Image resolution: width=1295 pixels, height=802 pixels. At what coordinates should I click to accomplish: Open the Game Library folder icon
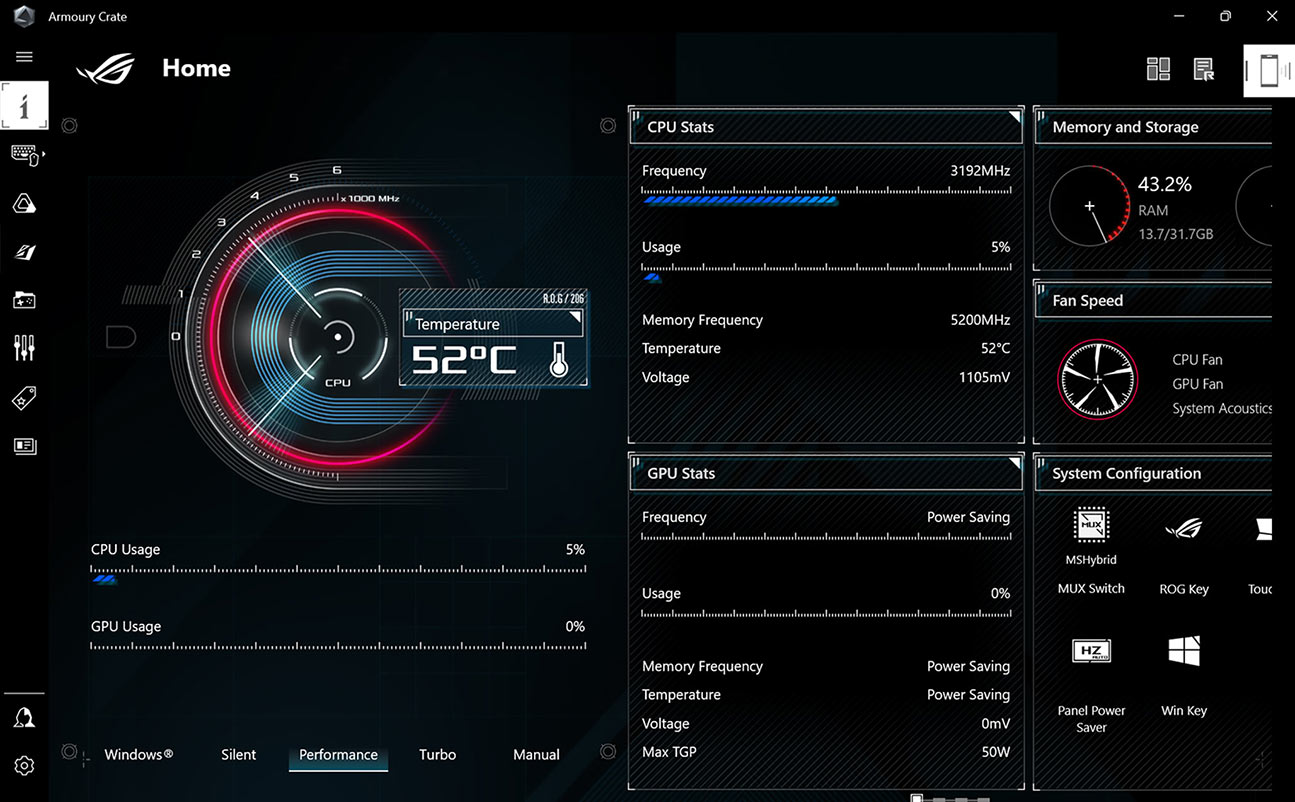coord(24,300)
